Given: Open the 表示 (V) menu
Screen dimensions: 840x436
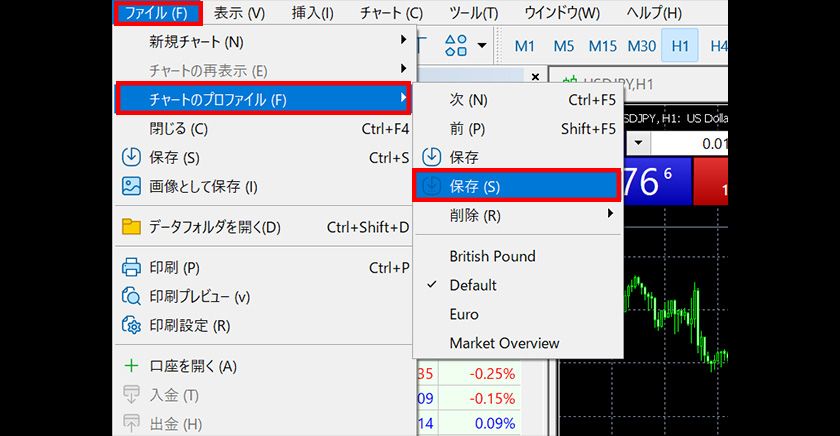Looking at the screenshot, I should pyautogui.click(x=239, y=13).
